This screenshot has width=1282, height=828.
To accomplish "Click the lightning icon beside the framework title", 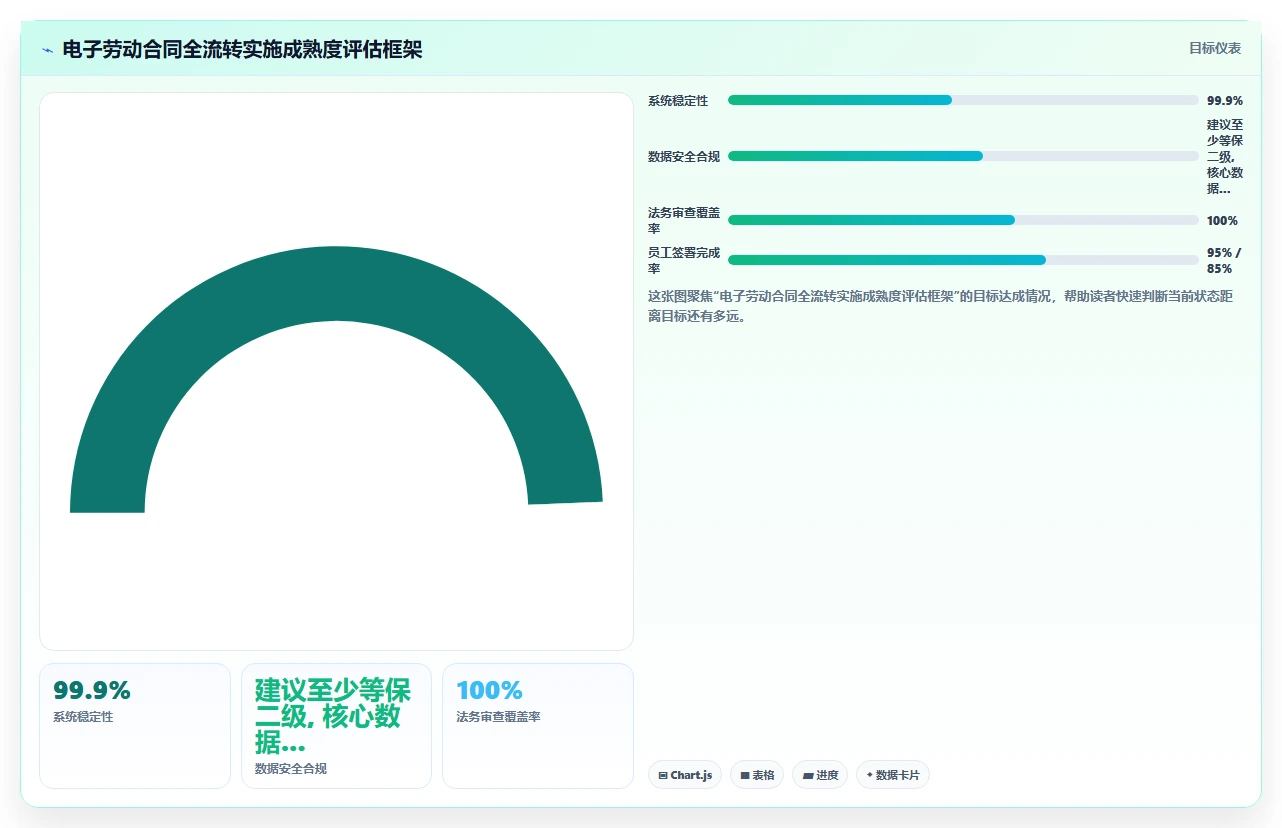I will click(47, 50).
